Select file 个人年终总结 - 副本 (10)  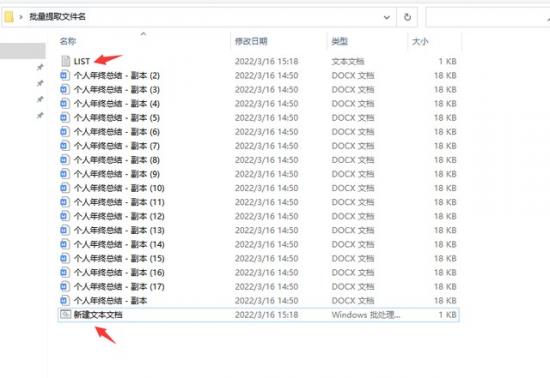pos(119,188)
